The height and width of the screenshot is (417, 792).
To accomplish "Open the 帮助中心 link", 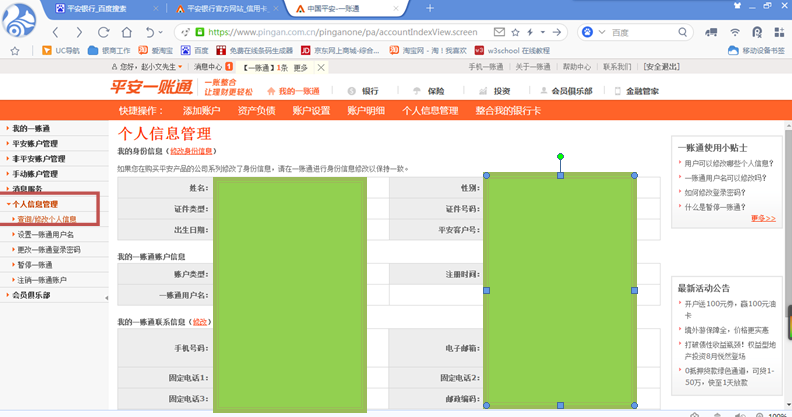I will coord(576,67).
